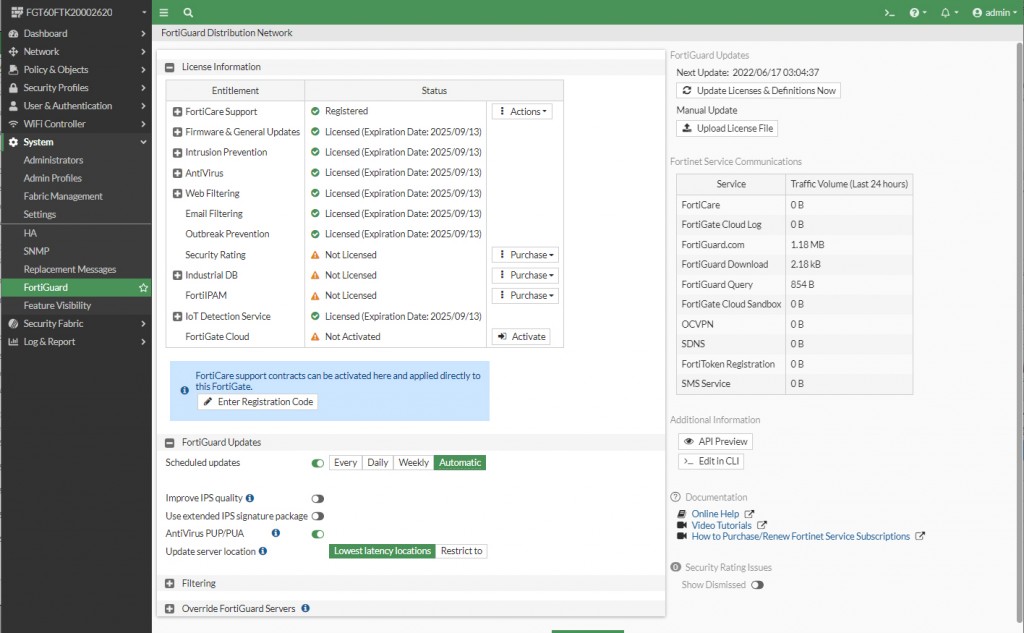Screen dimensions: 1024x633
Task: Click external link icon beside Video Tutorials
Action: click(761, 525)
